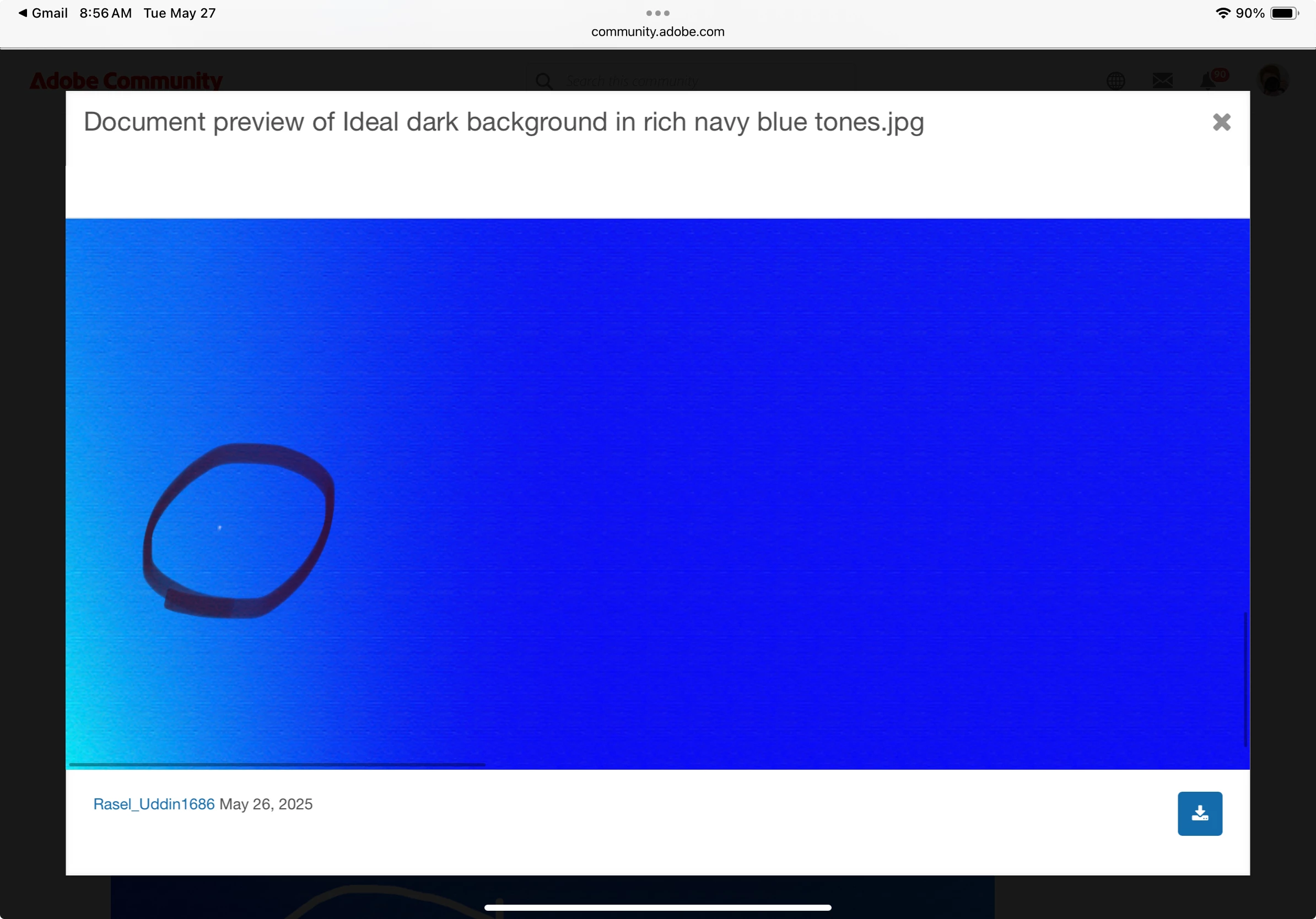Open Rasel_Uddin1686's profile link

154,804
